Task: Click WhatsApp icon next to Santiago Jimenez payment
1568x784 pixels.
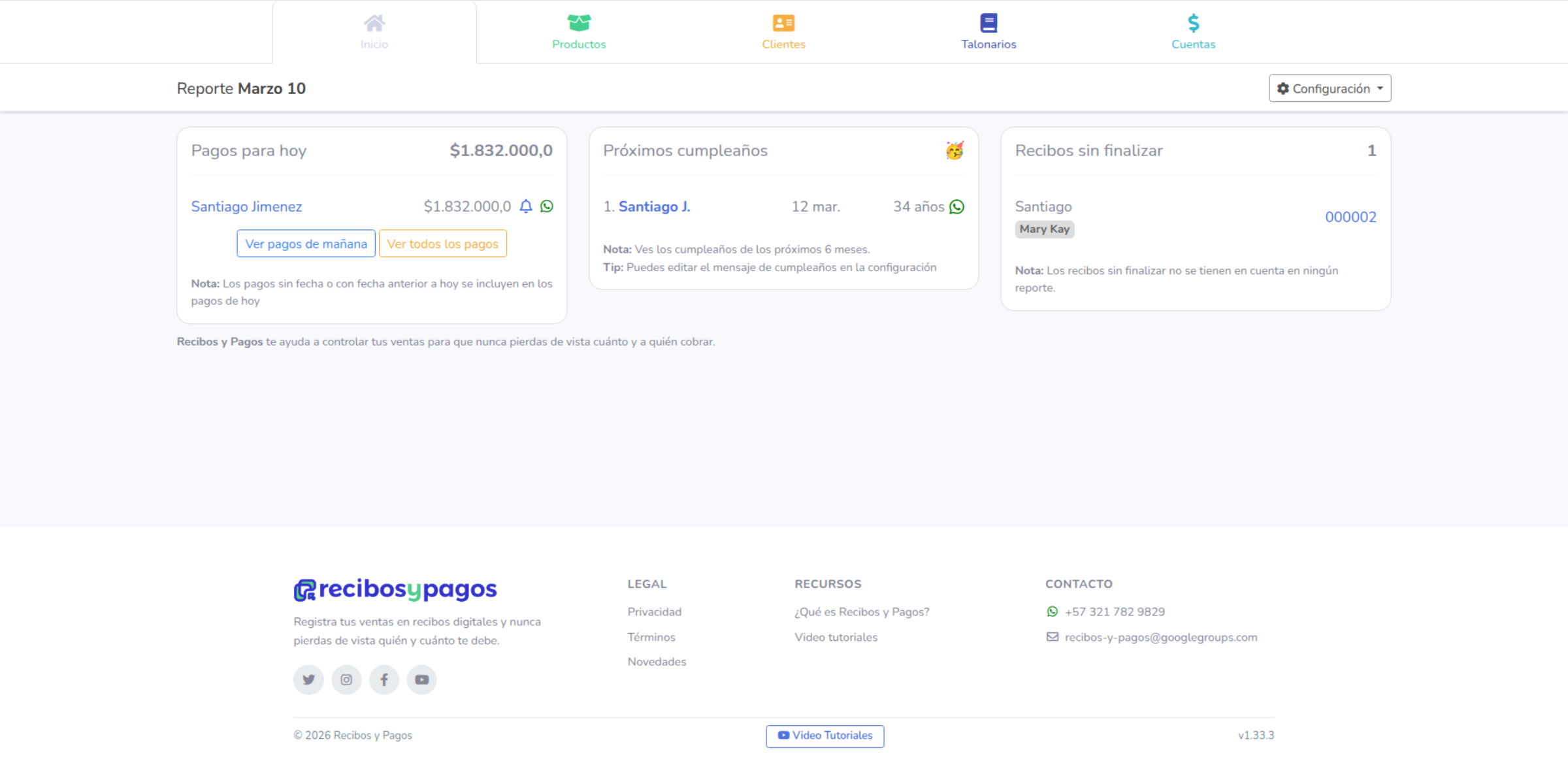Action: pyautogui.click(x=547, y=206)
